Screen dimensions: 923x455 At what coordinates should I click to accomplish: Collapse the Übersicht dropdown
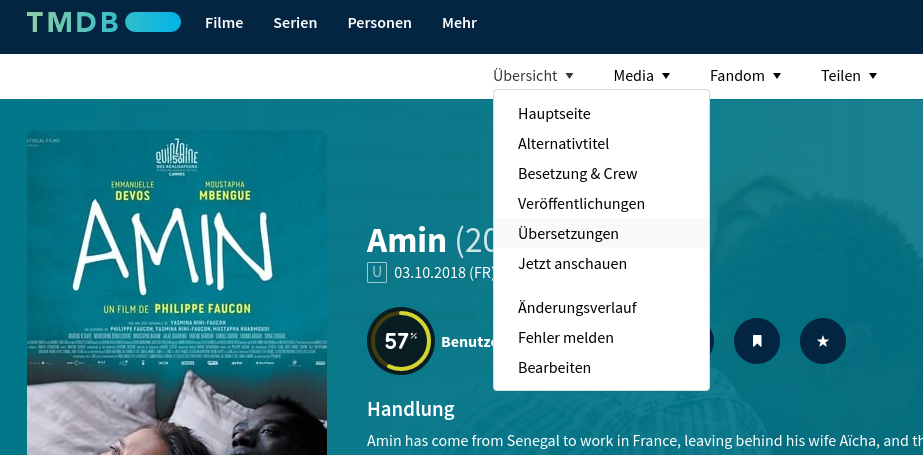(533, 75)
